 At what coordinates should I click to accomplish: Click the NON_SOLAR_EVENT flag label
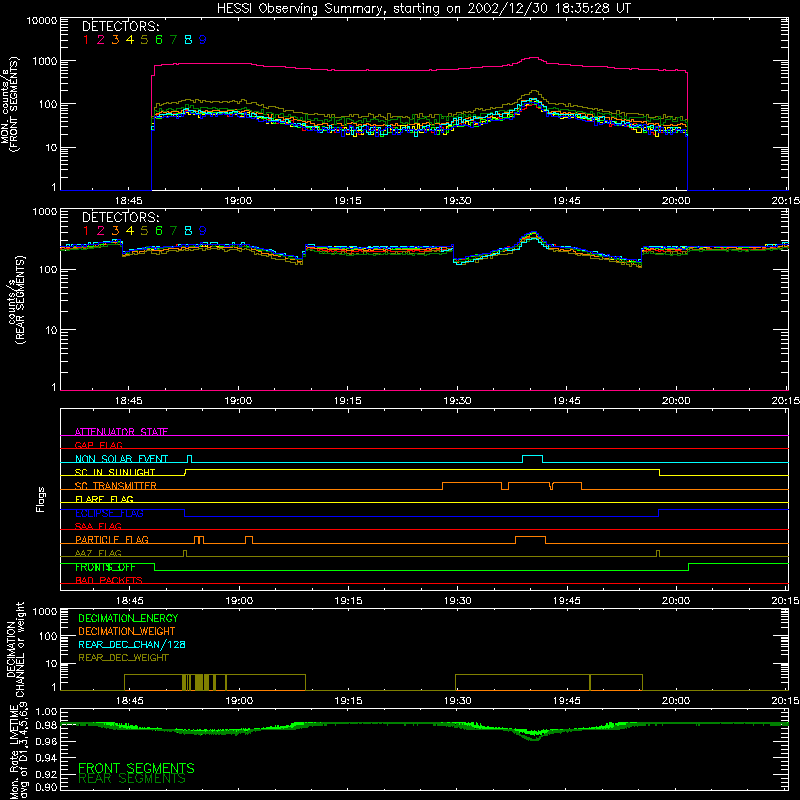point(121,459)
